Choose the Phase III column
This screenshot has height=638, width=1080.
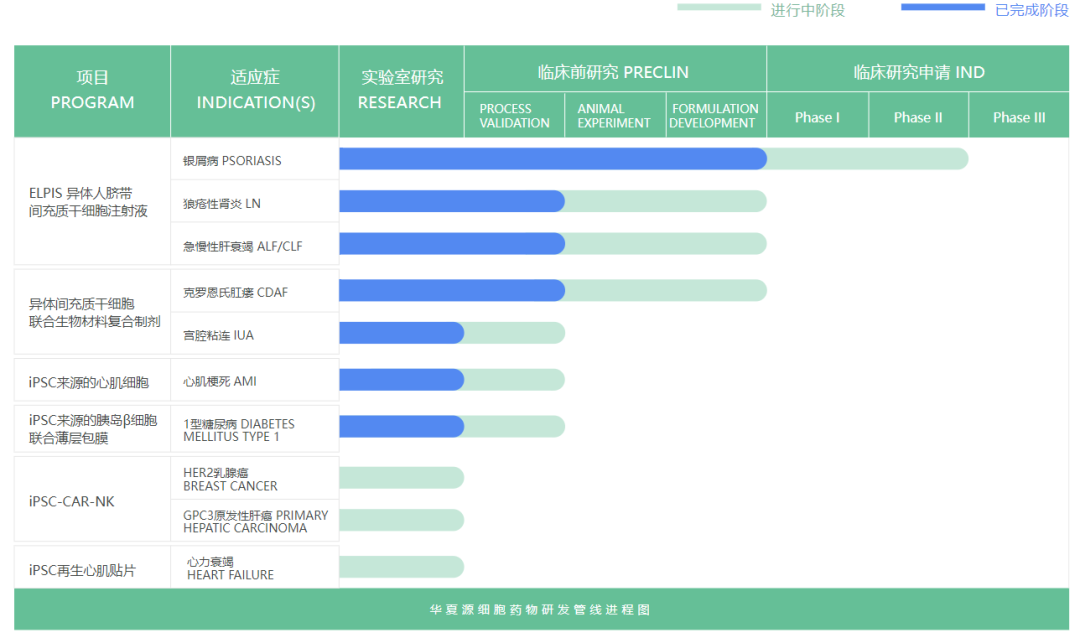(x=1019, y=117)
